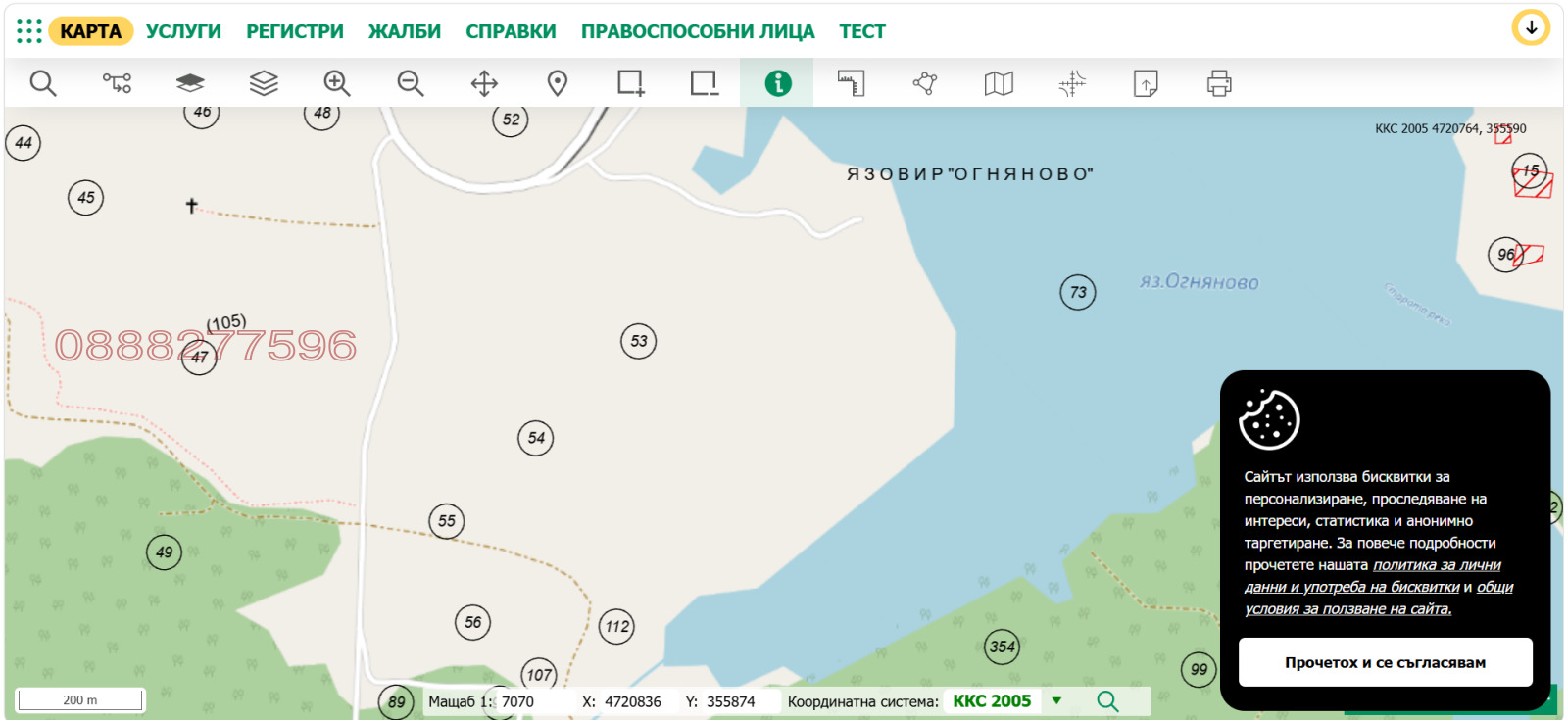Select the polygon drawing tool

[925, 83]
